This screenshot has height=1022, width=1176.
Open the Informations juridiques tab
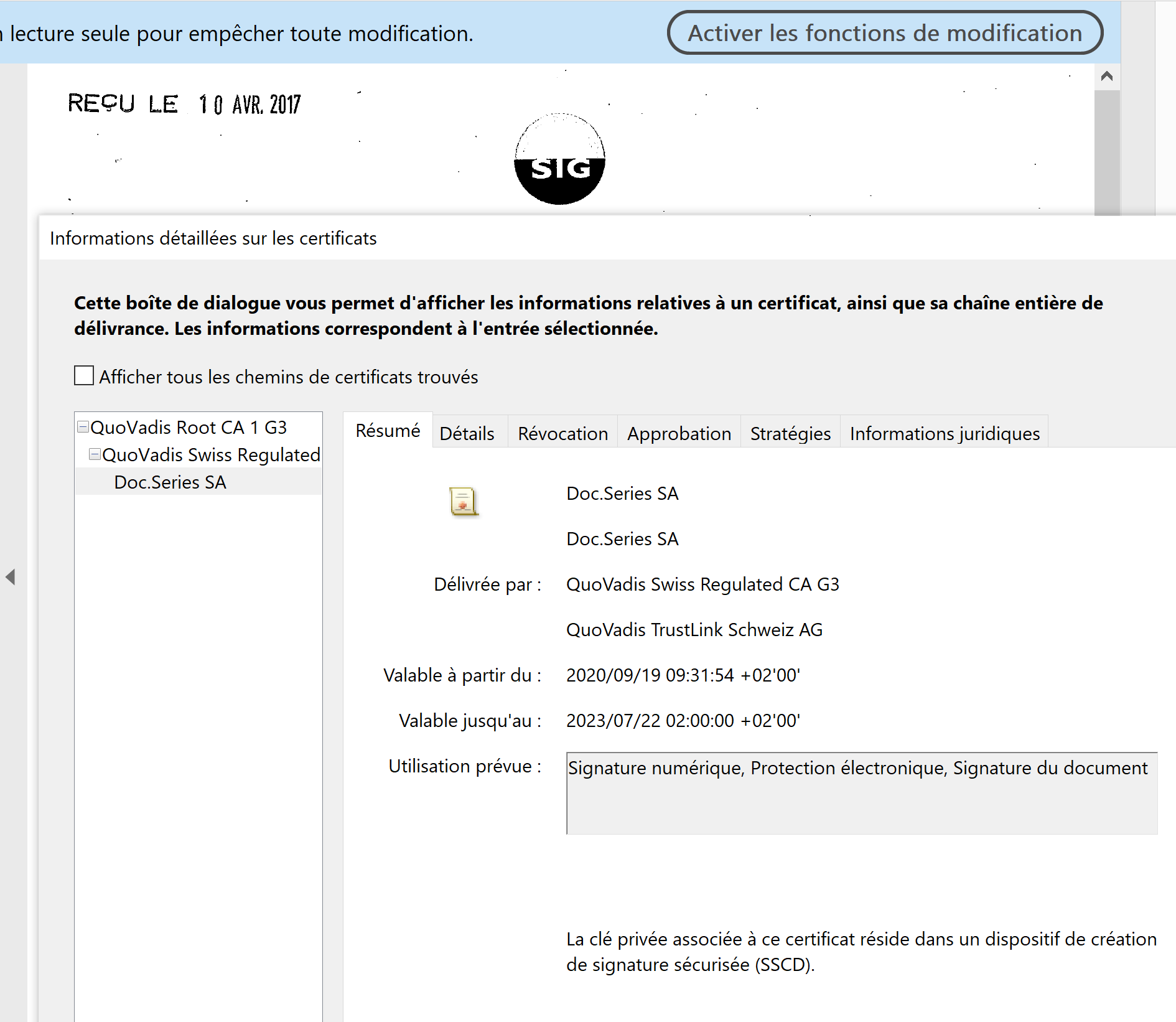pos(945,433)
